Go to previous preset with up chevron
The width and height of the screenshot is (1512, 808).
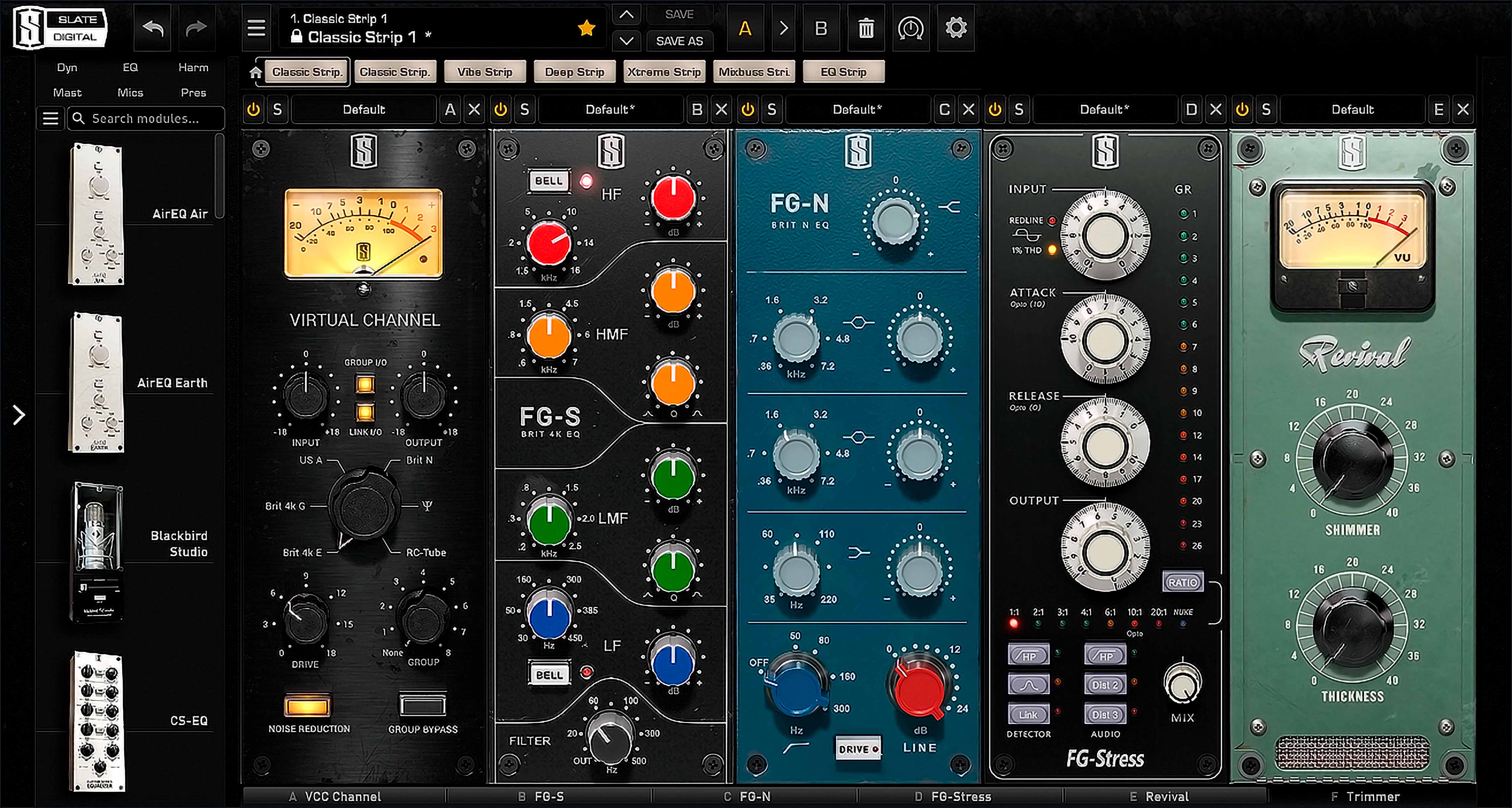click(x=626, y=14)
